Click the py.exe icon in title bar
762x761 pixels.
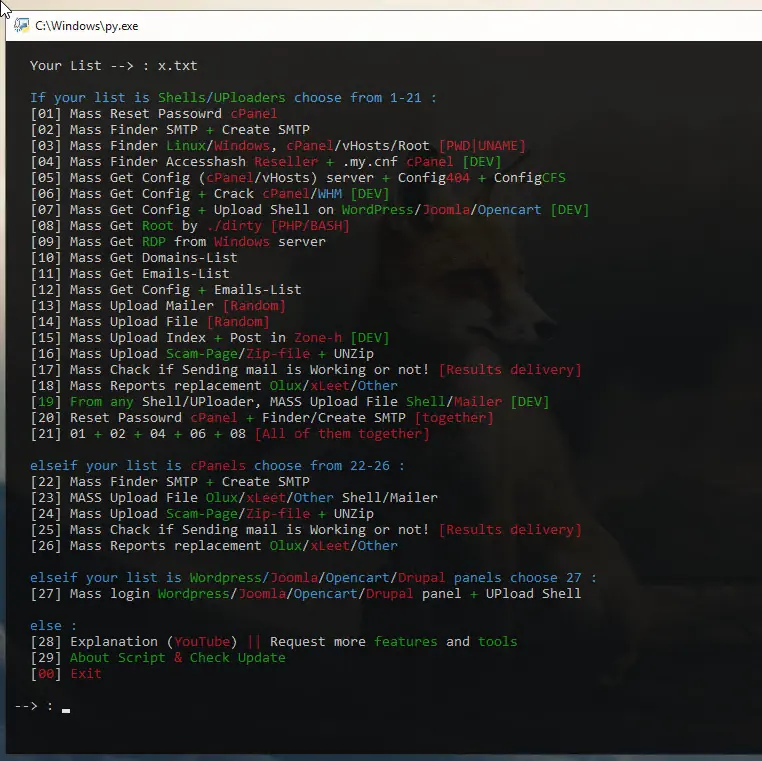[21, 25]
